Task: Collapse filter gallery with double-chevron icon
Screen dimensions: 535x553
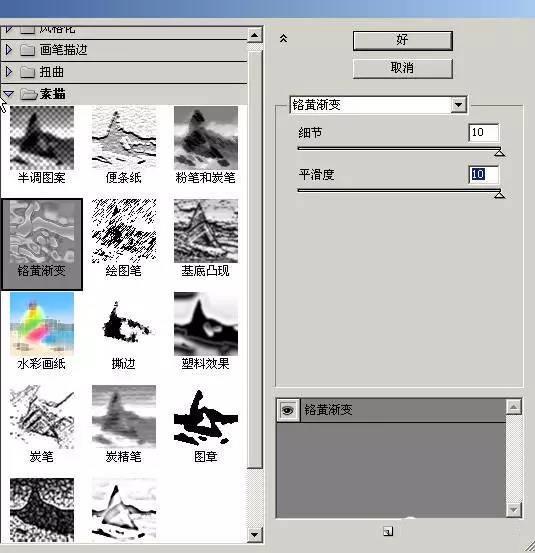Action: [283, 38]
